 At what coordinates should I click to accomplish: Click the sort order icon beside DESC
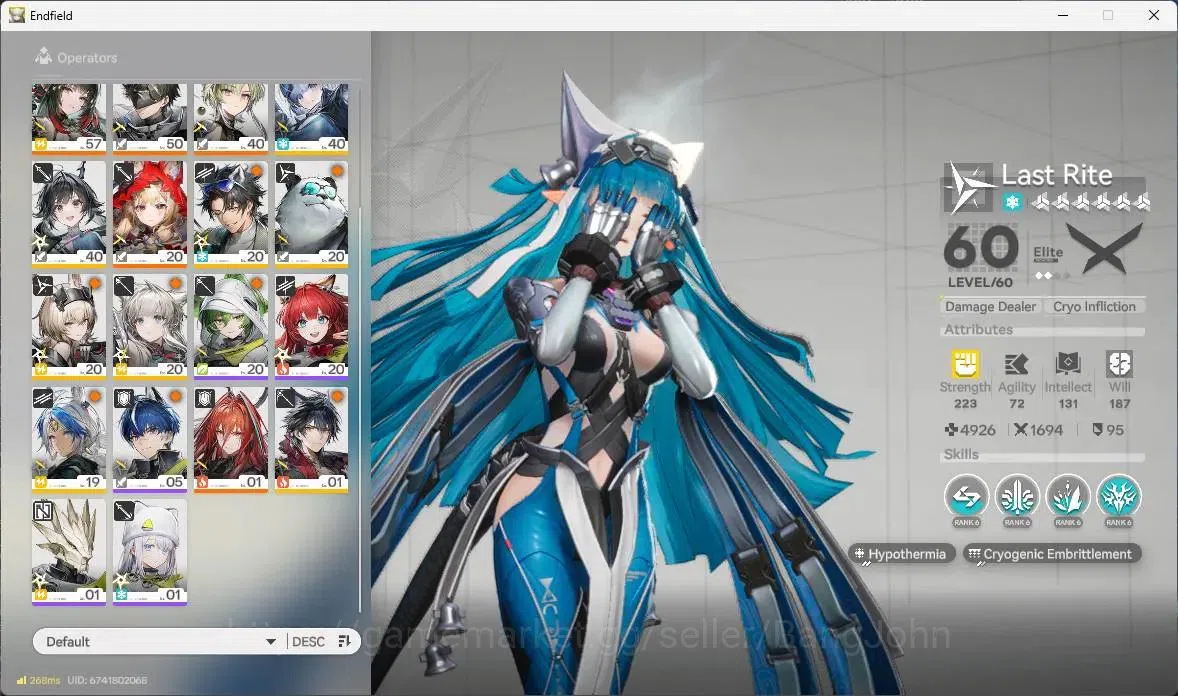click(345, 641)
